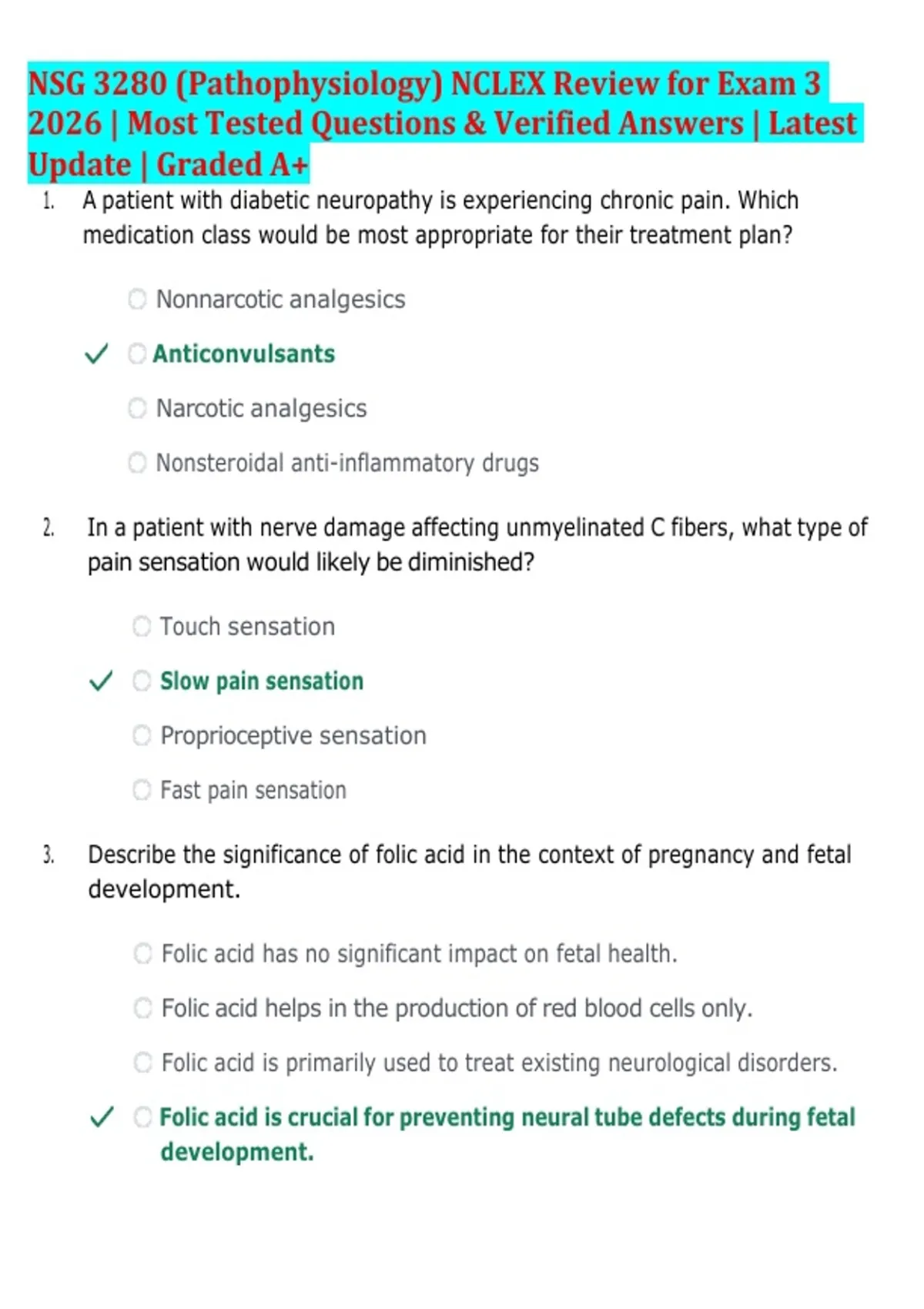Viewport: 924px width, 1309px height.
Task: Select 'Folic acid has no significant impact' option
Action: click(x=143, y=953)
